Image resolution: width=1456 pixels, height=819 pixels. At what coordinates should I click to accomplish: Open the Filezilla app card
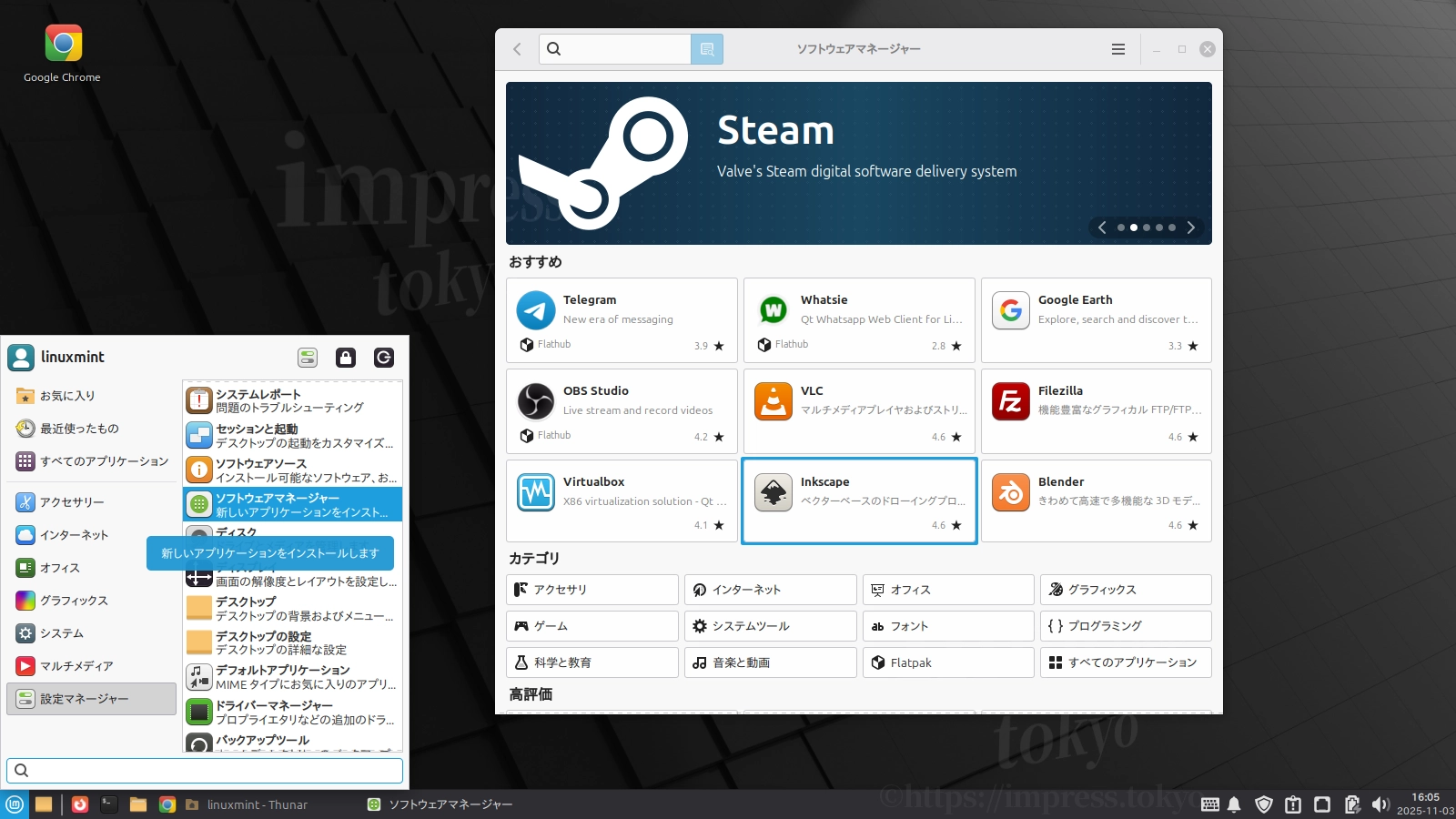tap(1097, 411)
